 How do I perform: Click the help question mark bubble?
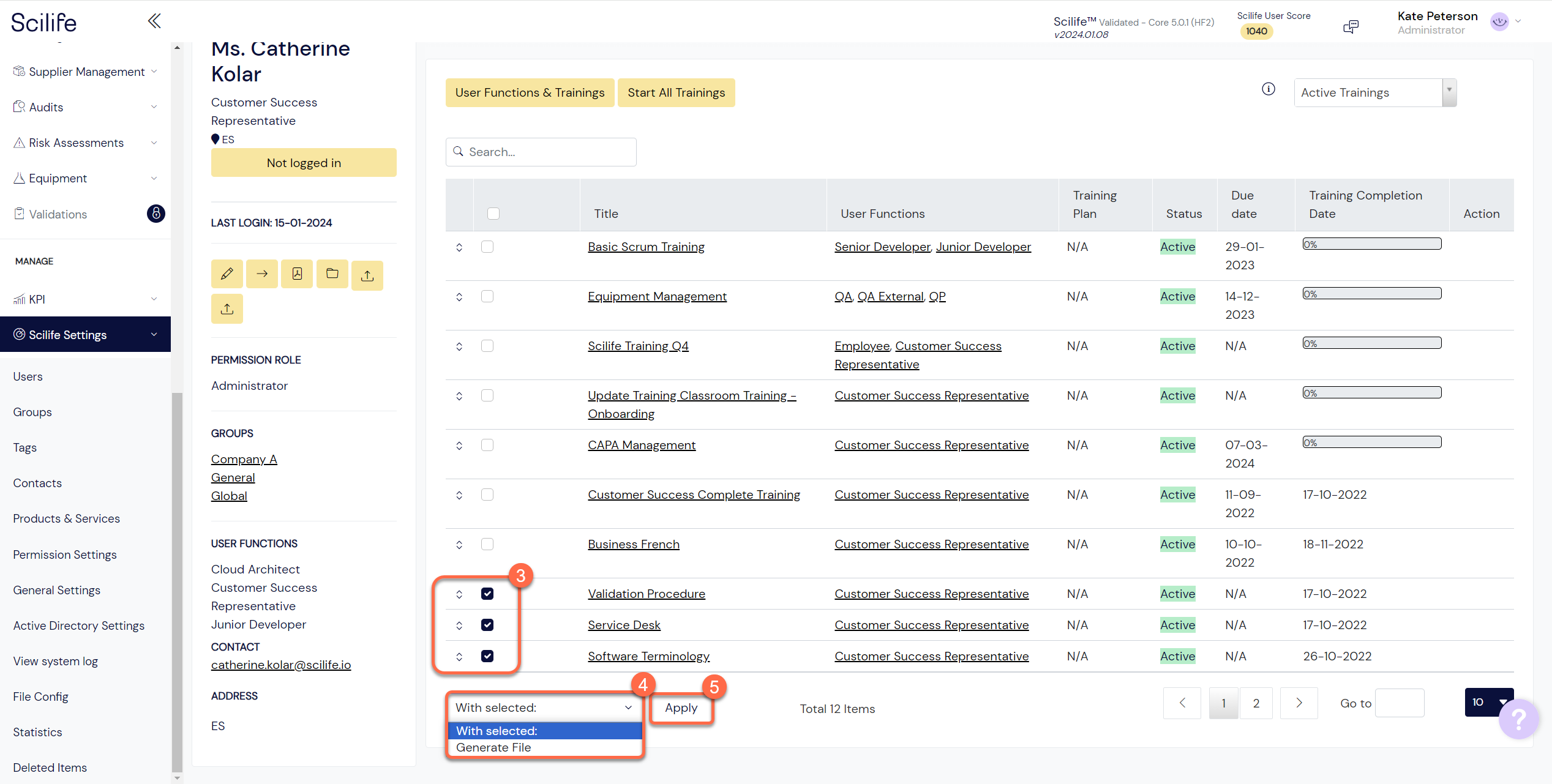point(1518,719)
